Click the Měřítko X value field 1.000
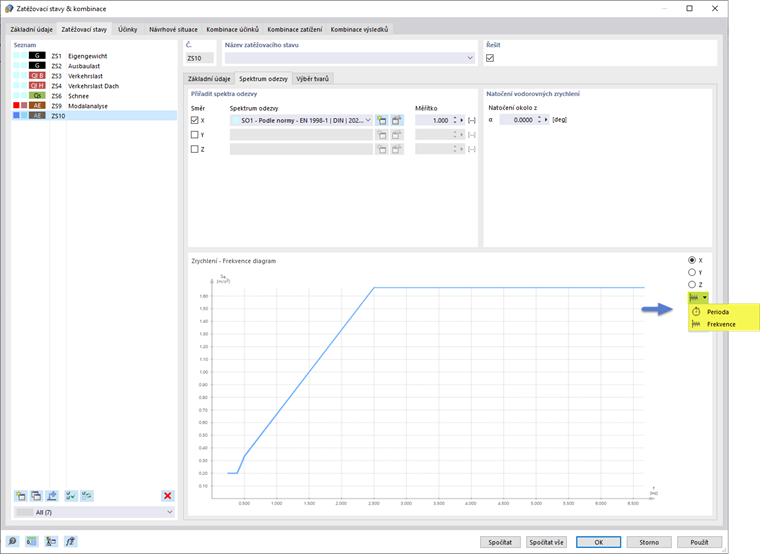 [x=433, y=120]
